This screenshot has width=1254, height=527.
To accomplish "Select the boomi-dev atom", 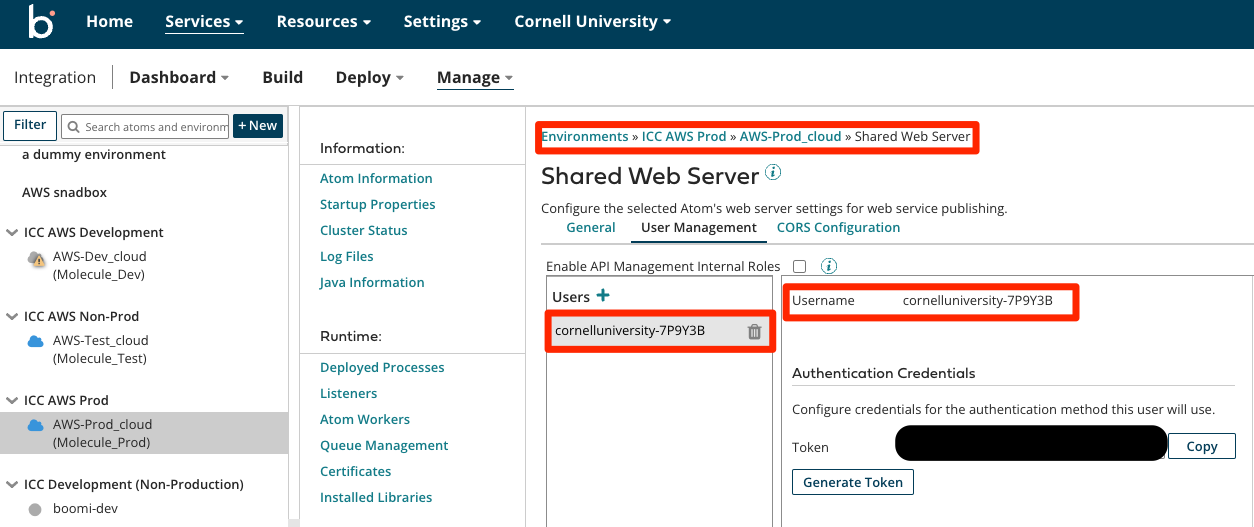I will 85,509.
